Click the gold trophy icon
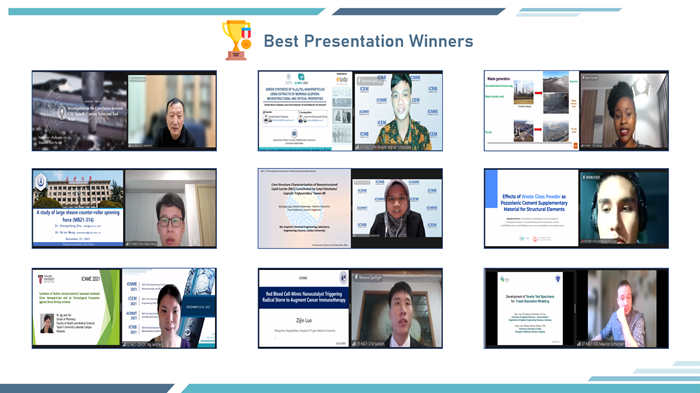Screen dimensions: 700x393 [x=237, y=40]
